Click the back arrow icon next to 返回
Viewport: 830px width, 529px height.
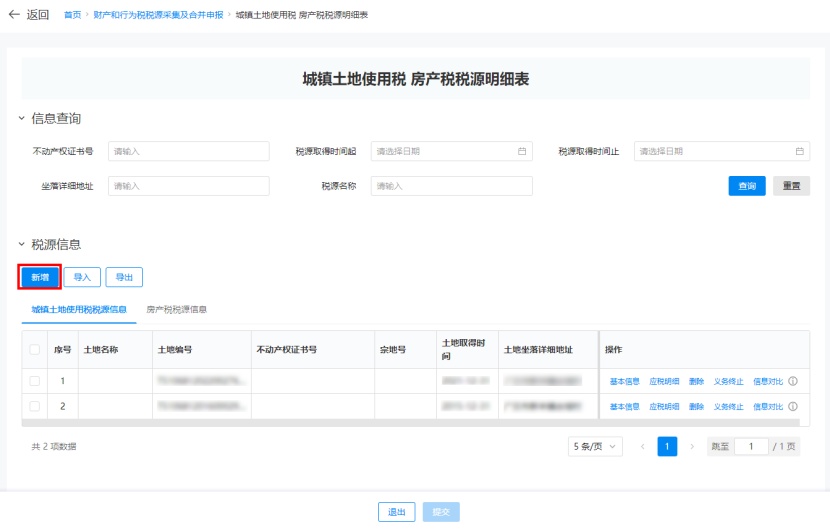click(14, 15)
